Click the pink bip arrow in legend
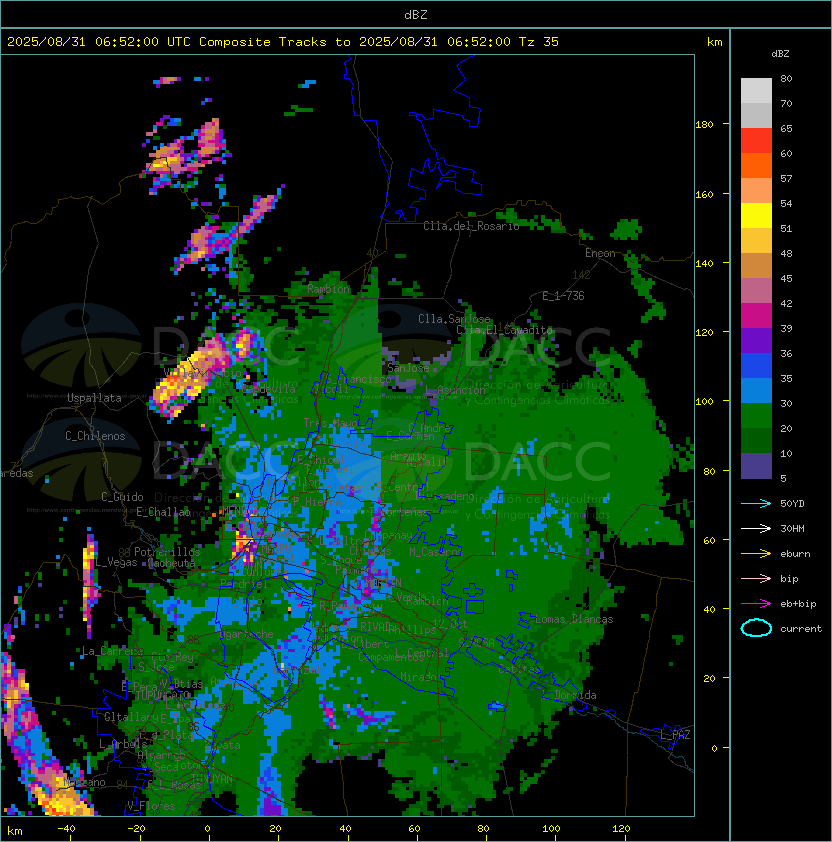Screen dimensions: 832x842 pos(756,578)
